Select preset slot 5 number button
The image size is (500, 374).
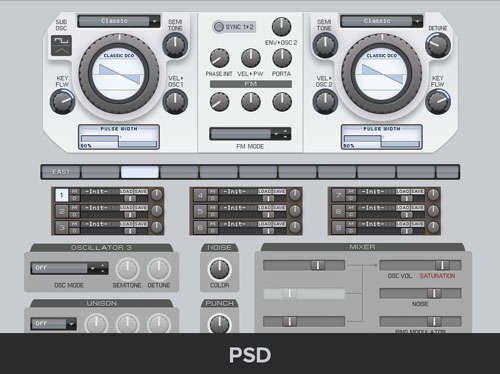pos(200,211)
